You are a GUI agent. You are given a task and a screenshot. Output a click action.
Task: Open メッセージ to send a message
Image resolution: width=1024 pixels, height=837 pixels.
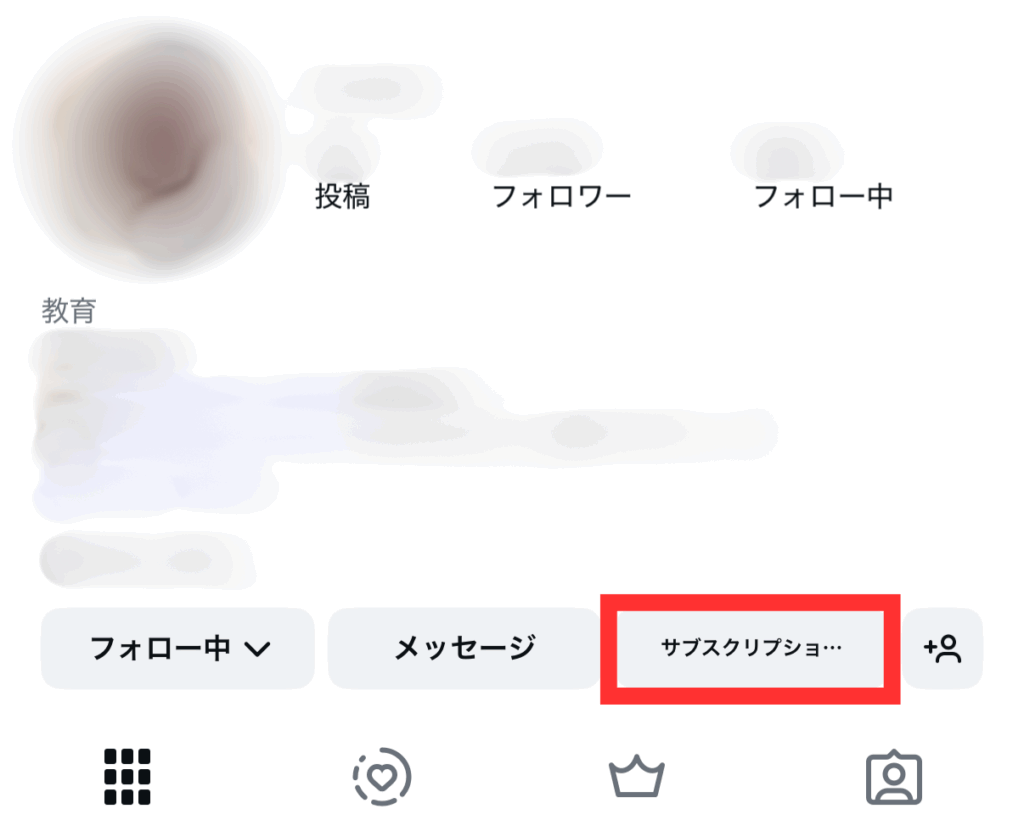(x=464, y=648)
